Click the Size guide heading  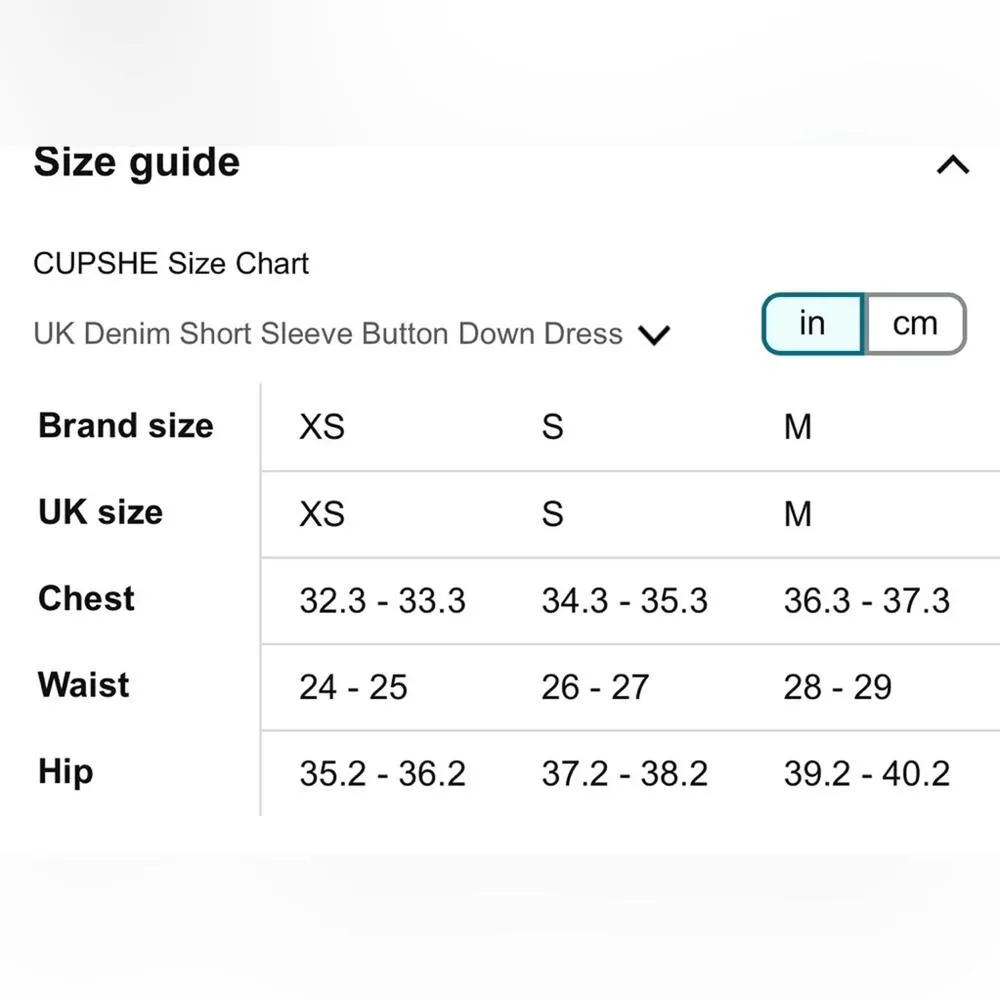tap(137, 162)
